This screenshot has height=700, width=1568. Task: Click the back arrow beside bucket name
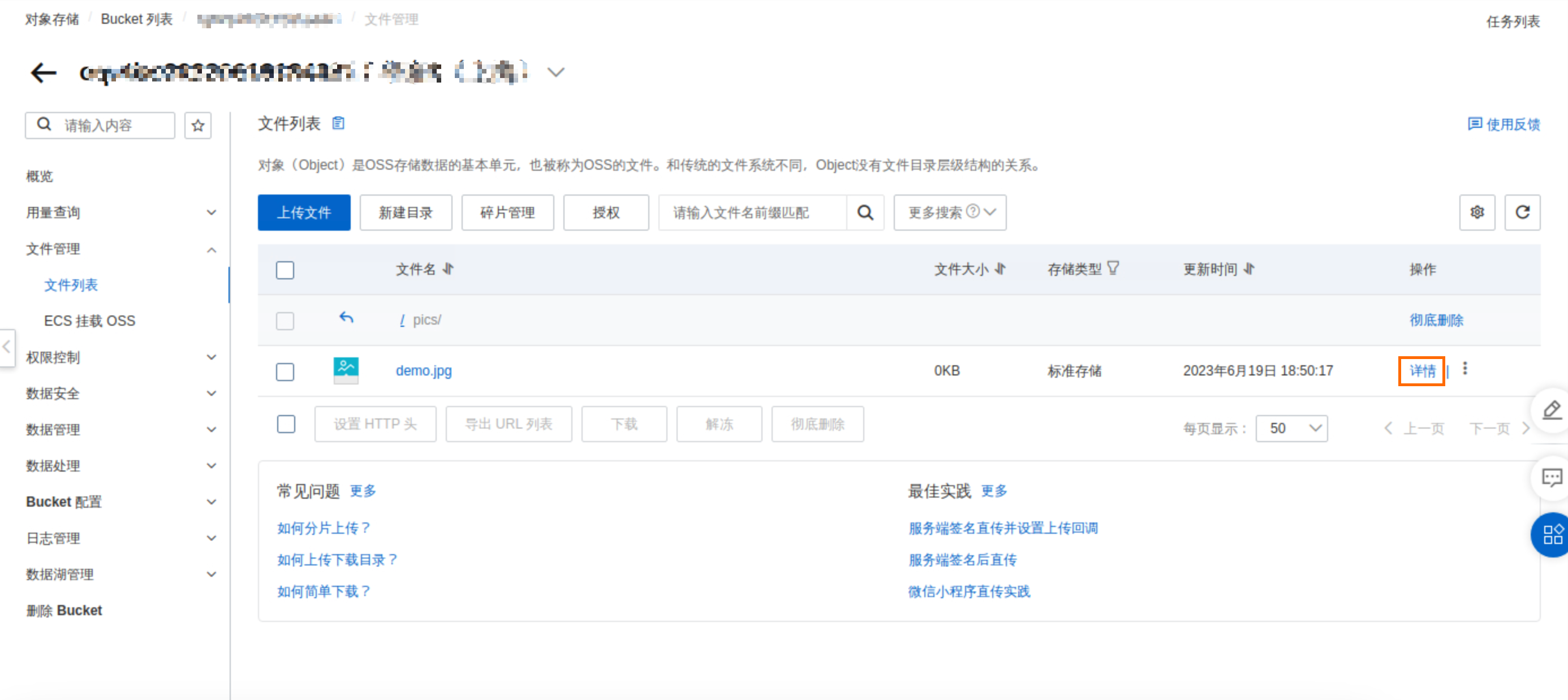[x=43, y=73]
